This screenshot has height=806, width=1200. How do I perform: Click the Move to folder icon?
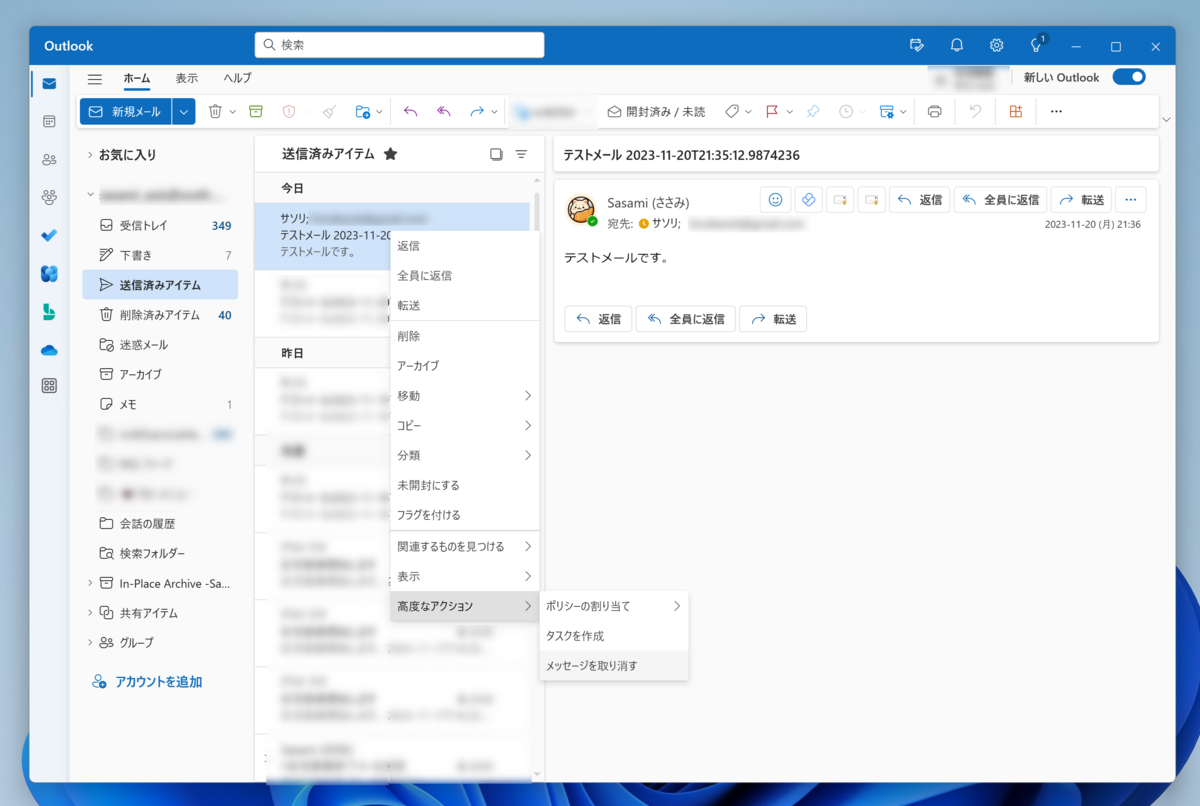point(363,112)
